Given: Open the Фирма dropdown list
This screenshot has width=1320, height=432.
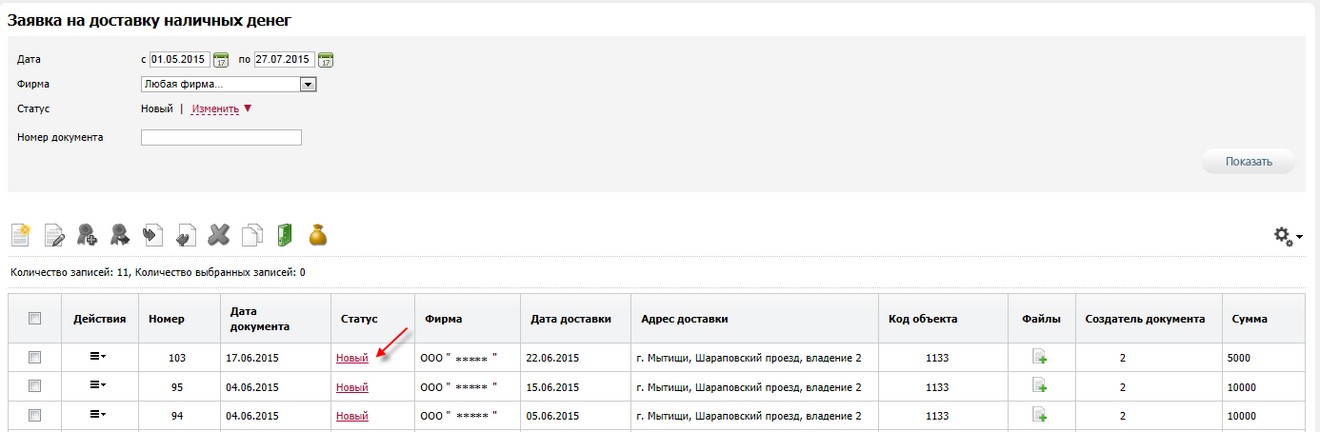Looking at the screenshot, I should (x=308, y=85).
